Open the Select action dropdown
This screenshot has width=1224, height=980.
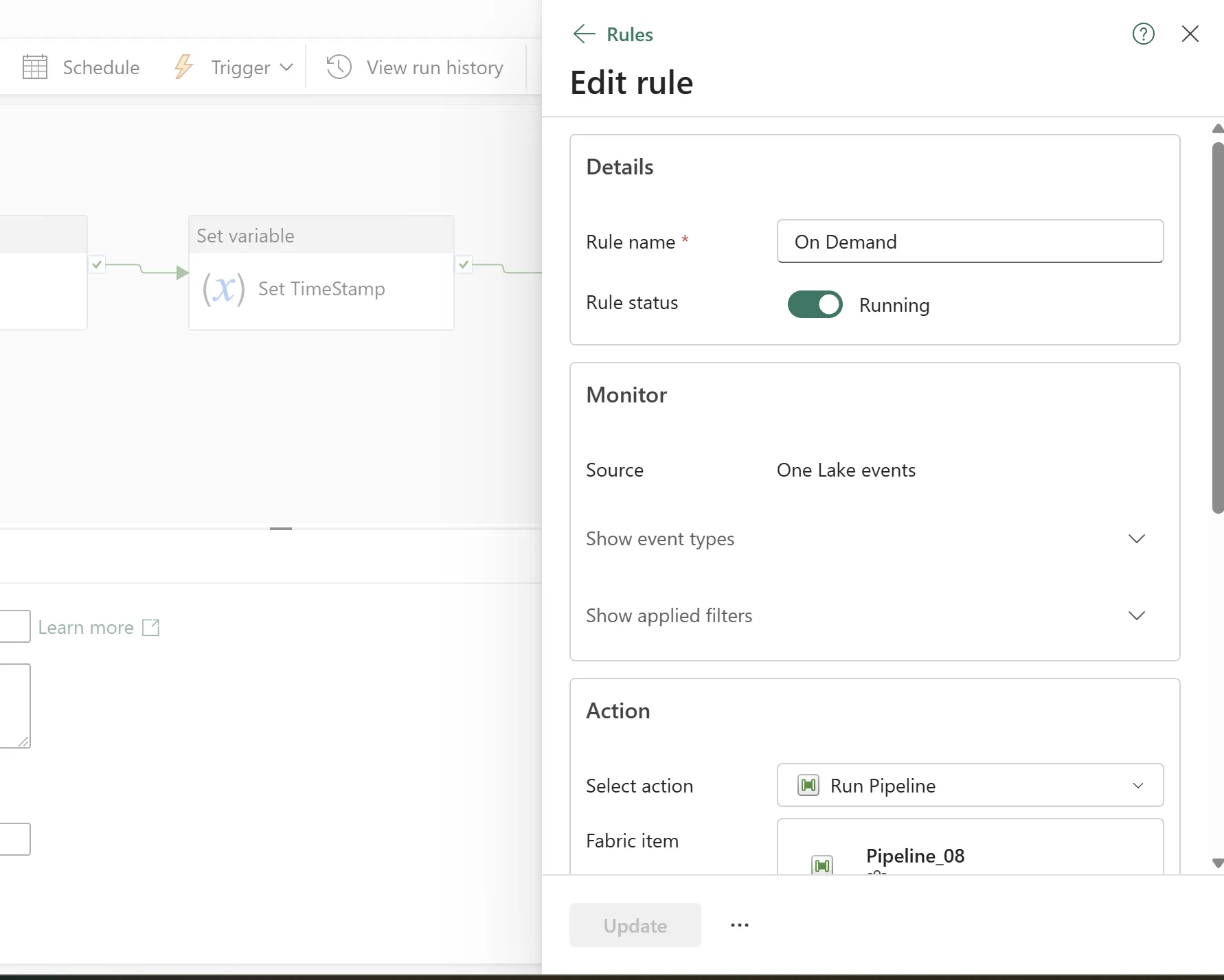tap(970, 785)
